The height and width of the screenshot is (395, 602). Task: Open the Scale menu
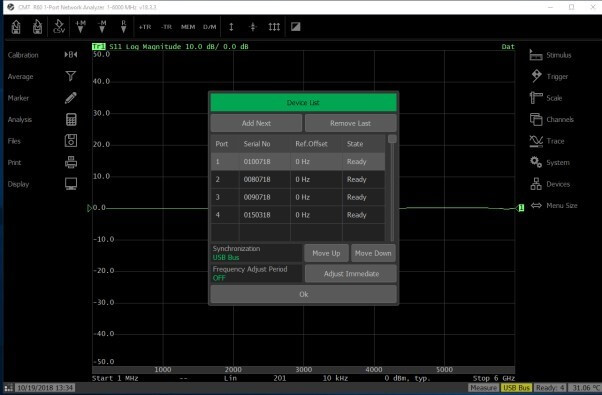point(554,98)
